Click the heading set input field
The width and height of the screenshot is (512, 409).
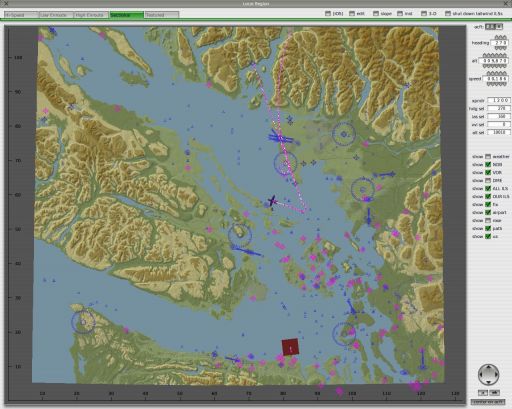click(499, 108)
